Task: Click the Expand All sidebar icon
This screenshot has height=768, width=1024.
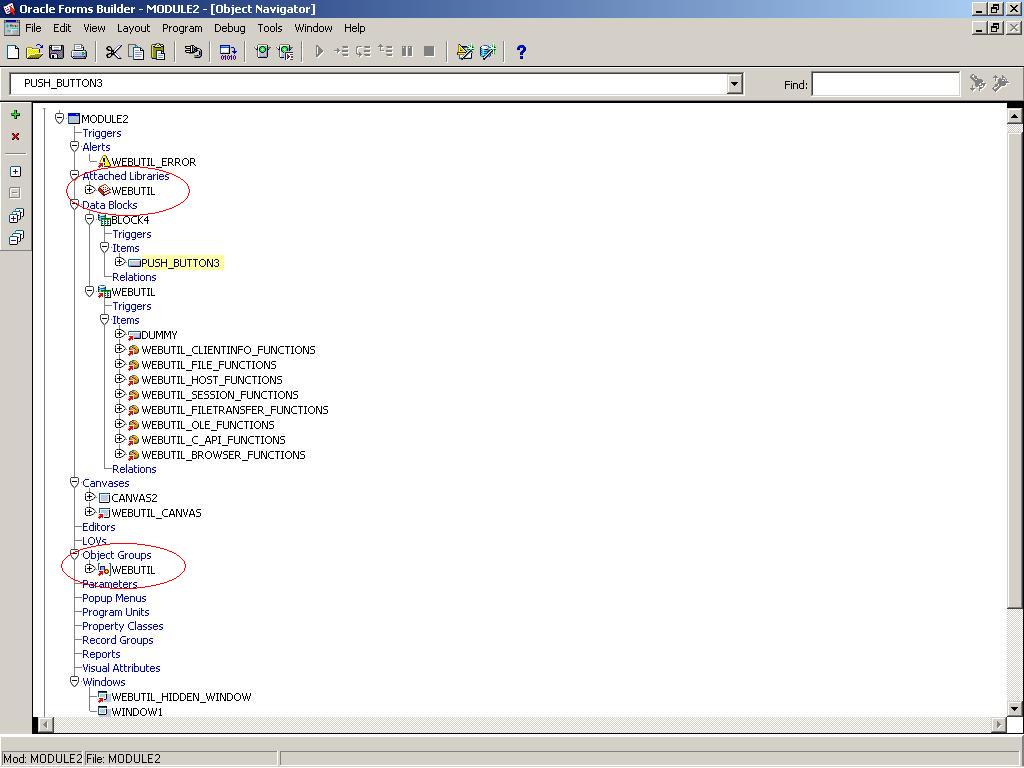Action: [16, 216]
